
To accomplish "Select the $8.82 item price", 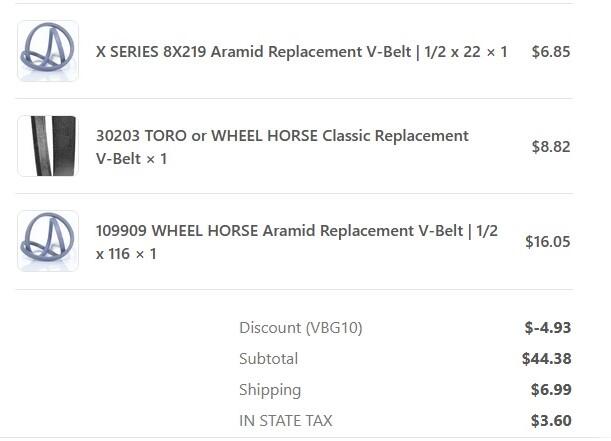I will click(x=551, y=147).
